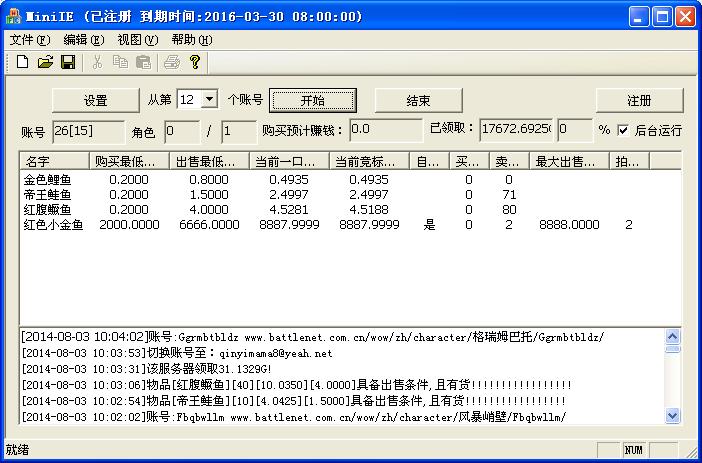Click the 10:03:06 红腹鳜鱼 log line
This screenshot has width=702, height=463.
coord(296,385)
